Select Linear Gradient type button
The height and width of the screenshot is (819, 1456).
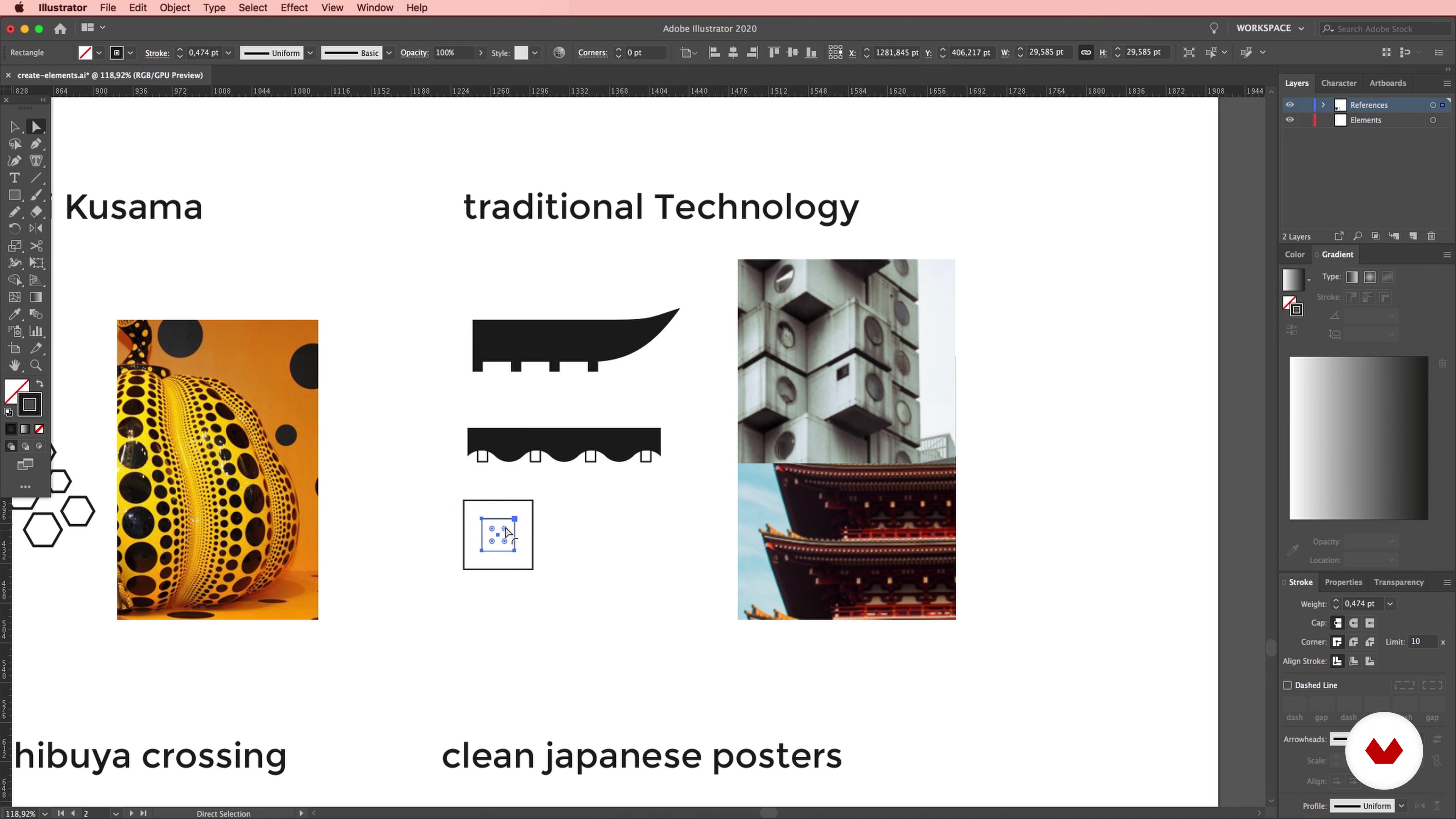[1352, 277]
